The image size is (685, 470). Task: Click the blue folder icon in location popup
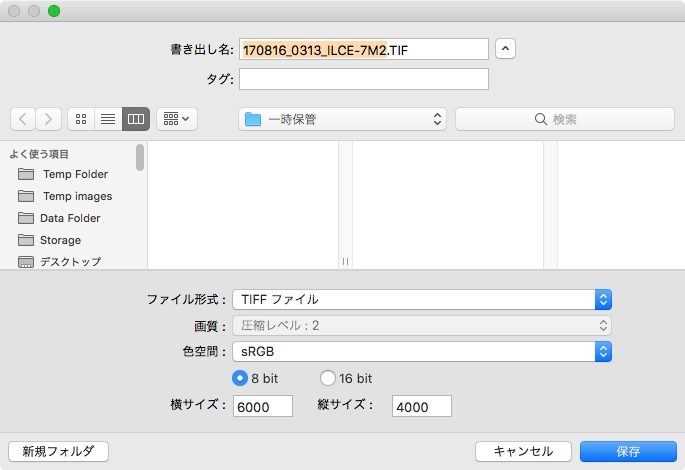pyautogui.click(x=253, y=119)
